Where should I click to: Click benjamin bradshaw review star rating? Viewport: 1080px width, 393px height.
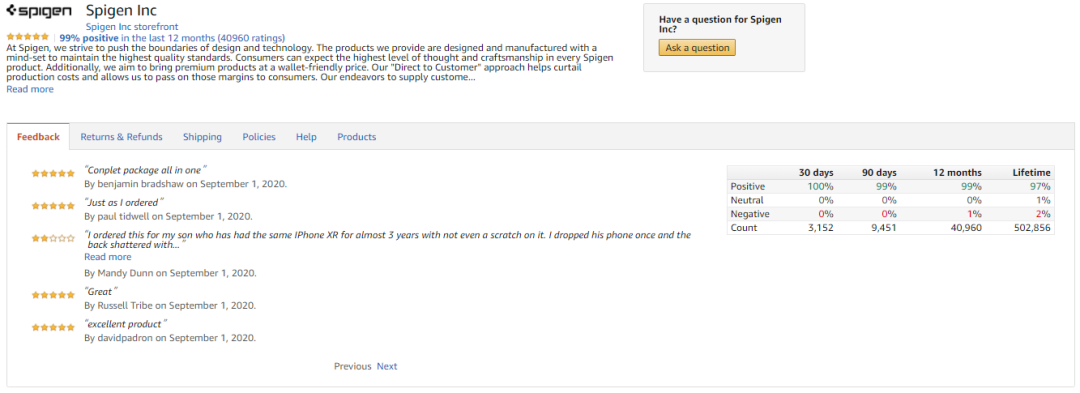click(x=53, y=173)
